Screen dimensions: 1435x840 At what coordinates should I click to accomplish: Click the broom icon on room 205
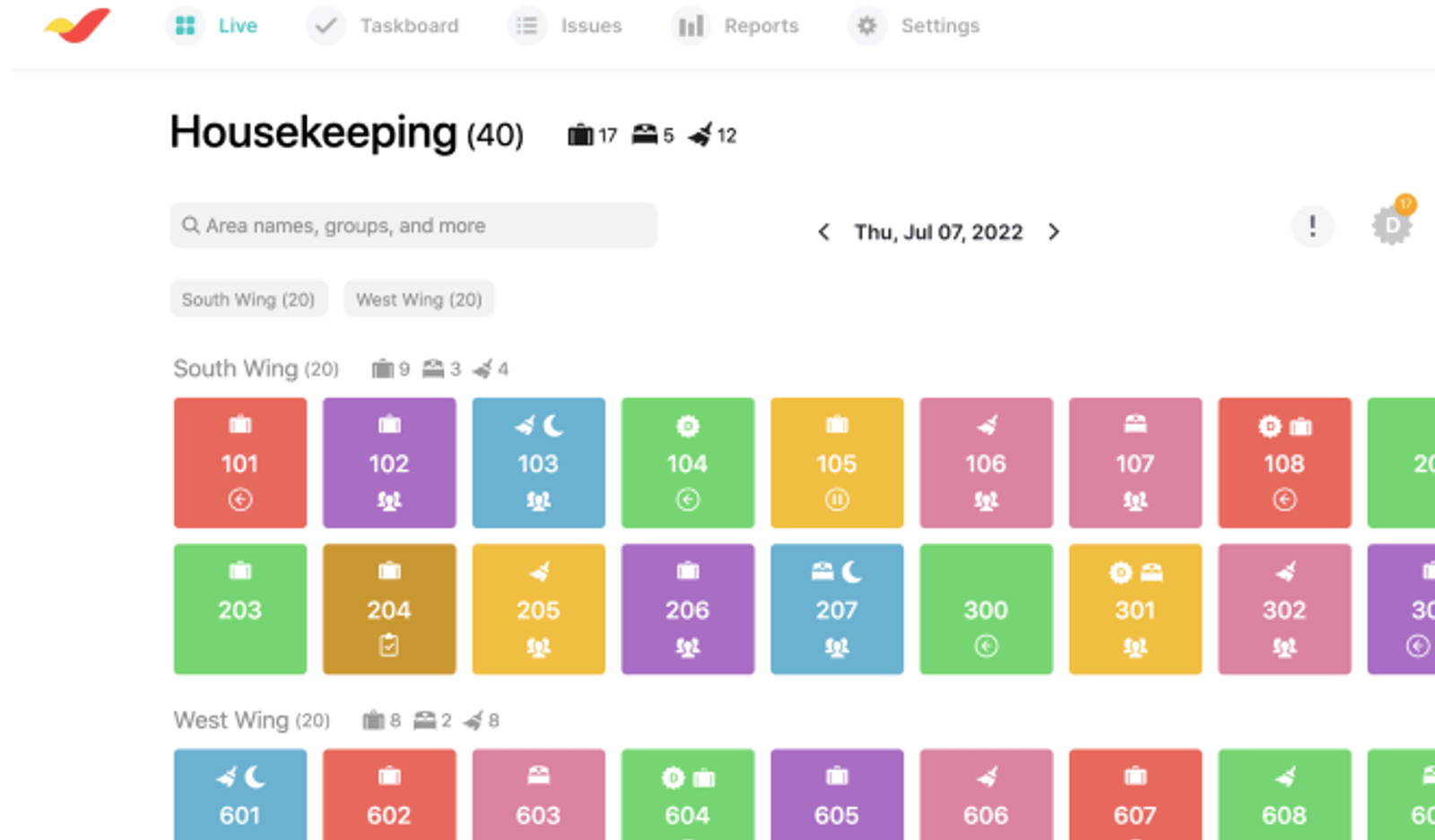(539, 571)
